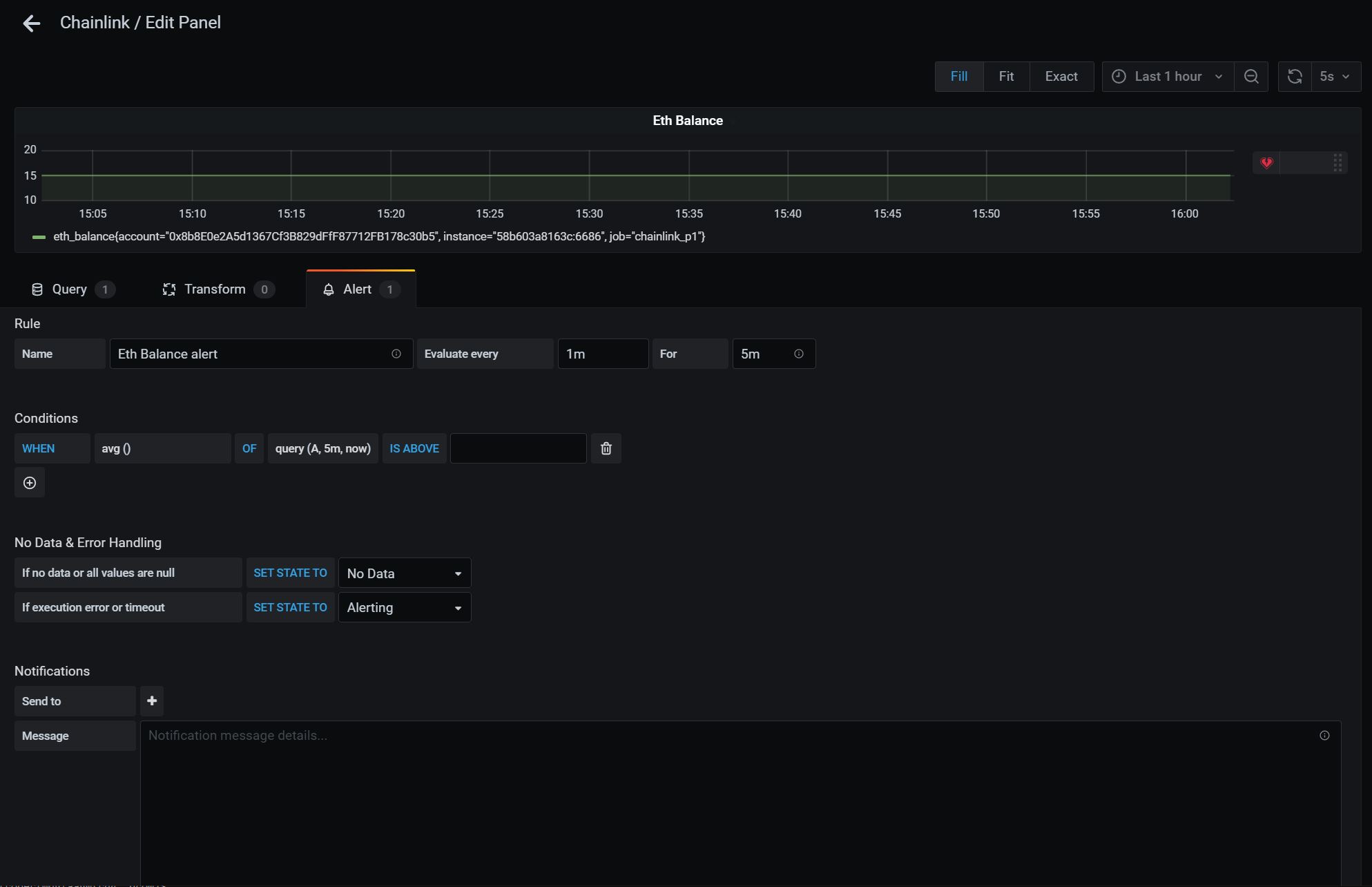The image size is (1372, 887).
Task: Open the Last 1 hour time picker
Action: coord(1168,77)
